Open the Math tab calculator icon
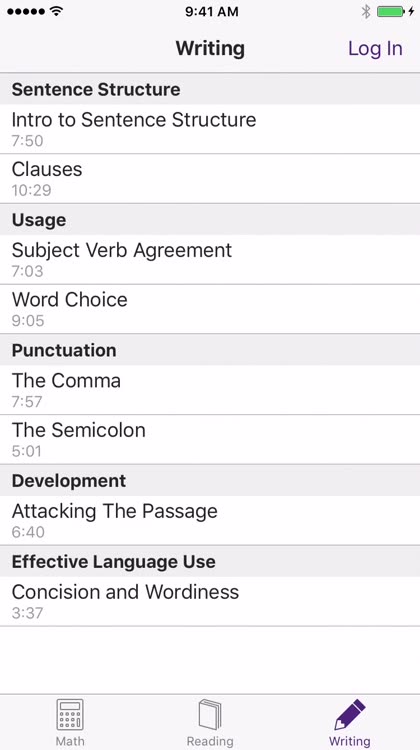This screenshot has height=750, width=420. click(x=70, y=715)
